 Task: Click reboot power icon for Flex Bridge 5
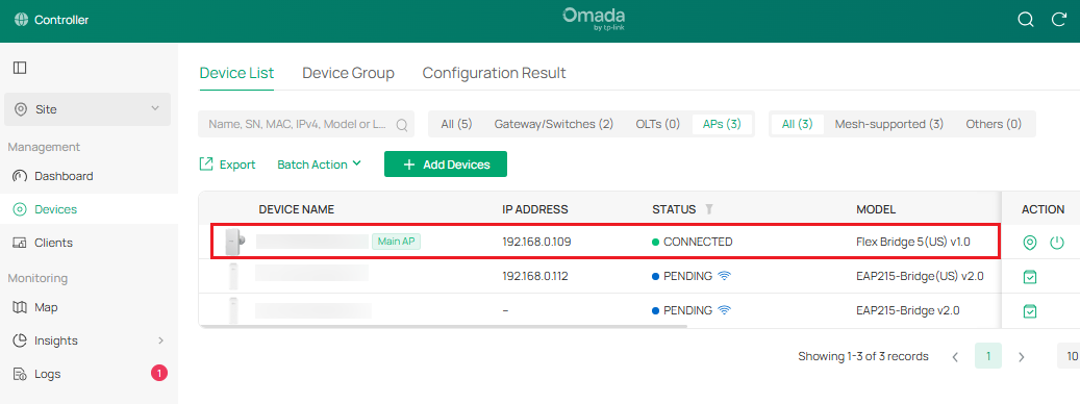(x=1057, y=242)
